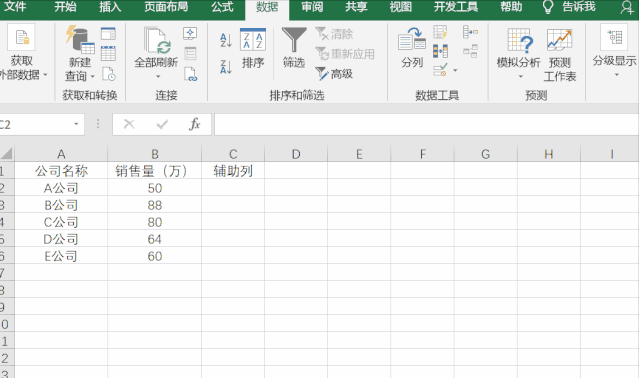Click the 筛选 funnel icon
Image resolution: width=639 pixels, height=378 pixels.
[x=294, y=40]
